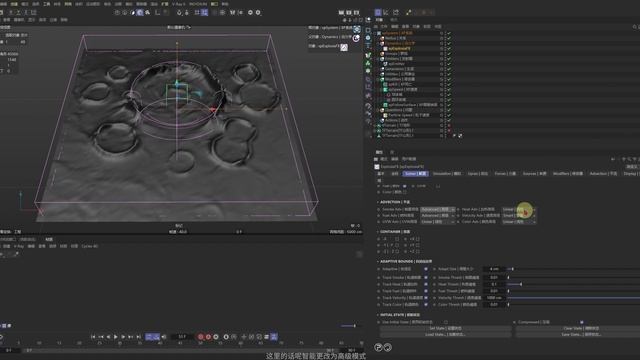Click the back arrow in the Attribute Manager header

[613, 159]
